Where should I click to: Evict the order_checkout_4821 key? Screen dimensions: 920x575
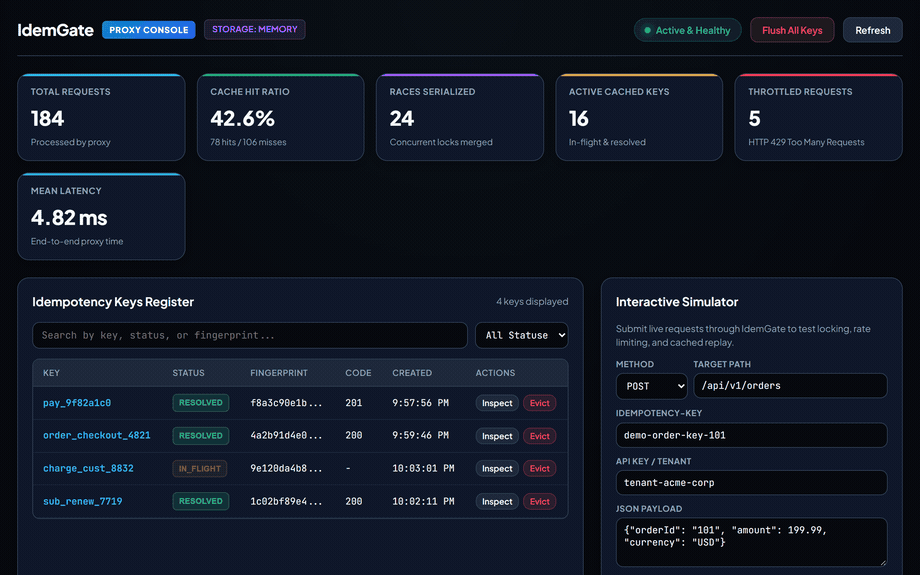(x=539, y=436)
